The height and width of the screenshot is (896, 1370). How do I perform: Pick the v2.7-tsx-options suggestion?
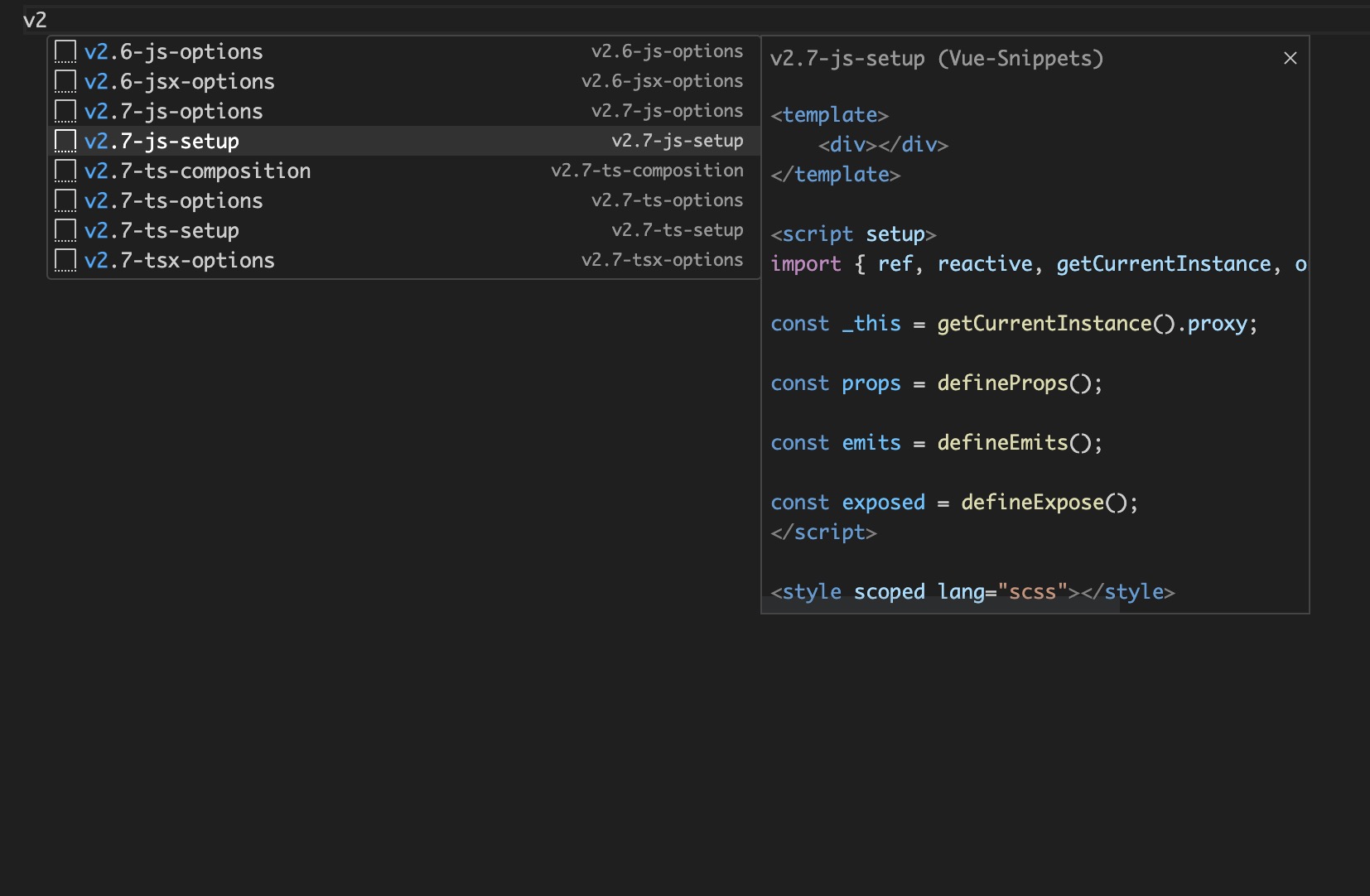click(x=403, y=260)
